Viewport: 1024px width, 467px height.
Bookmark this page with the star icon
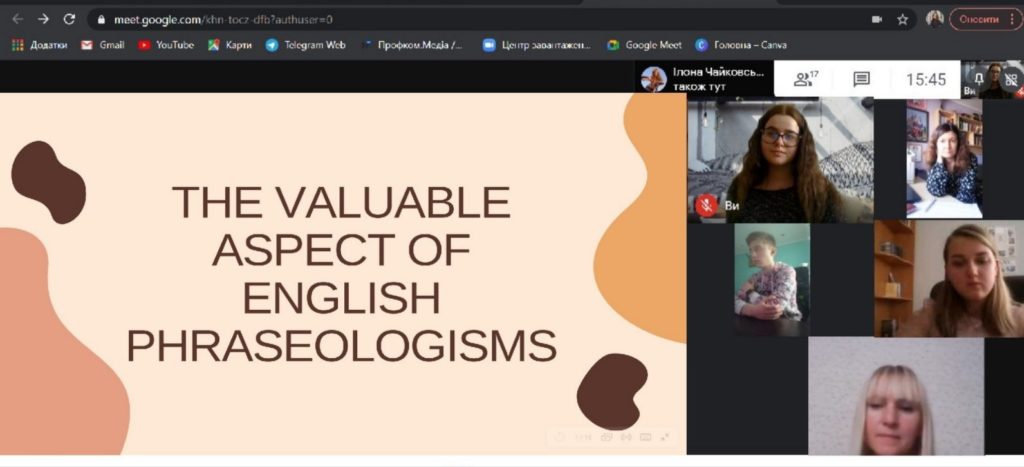point(903,19)
